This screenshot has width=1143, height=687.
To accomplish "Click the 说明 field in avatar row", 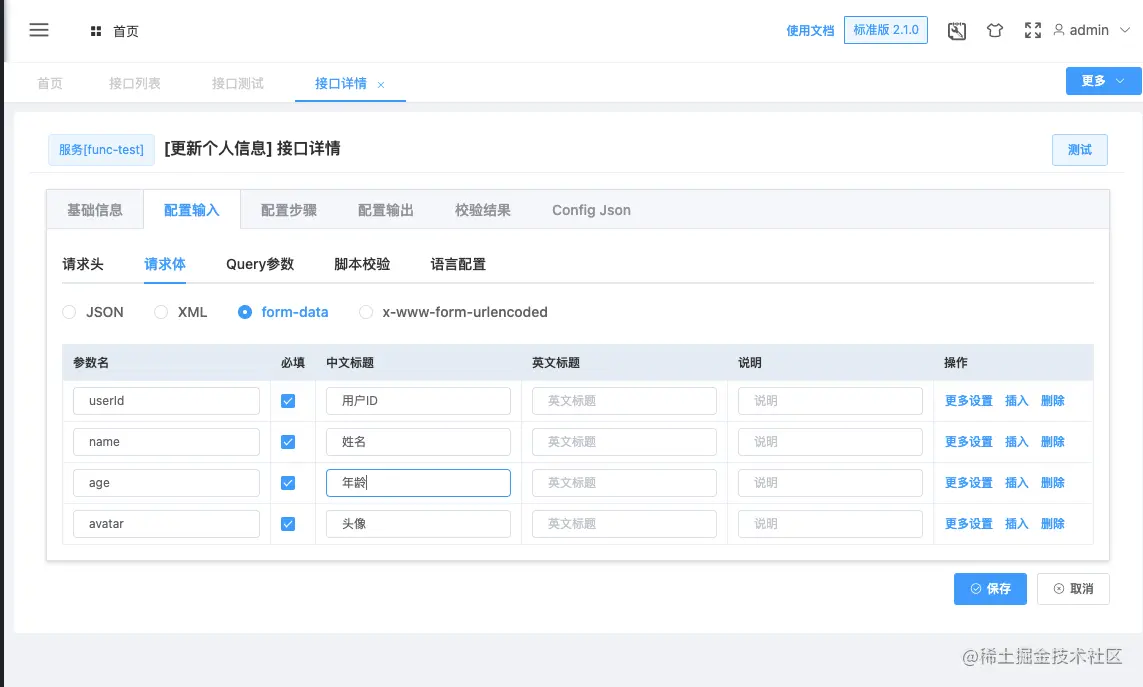I will [830, 524].
